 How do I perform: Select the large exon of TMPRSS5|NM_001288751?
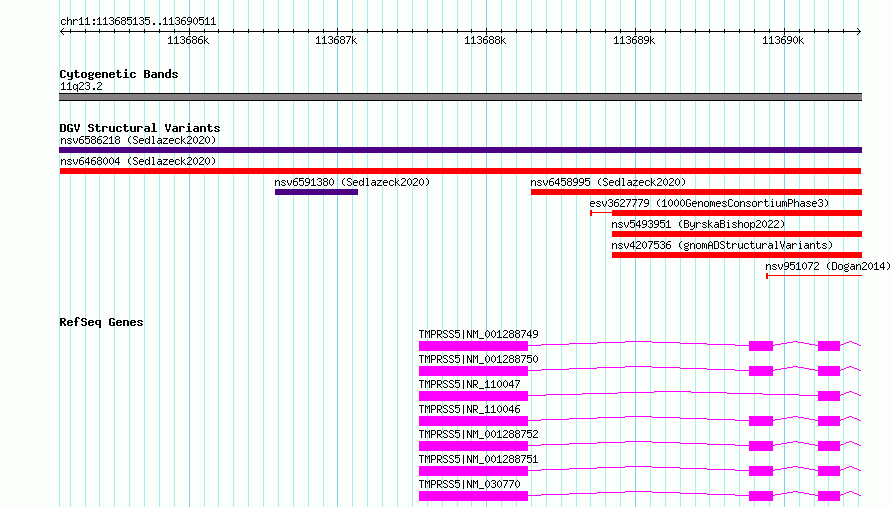click(473, 471)
